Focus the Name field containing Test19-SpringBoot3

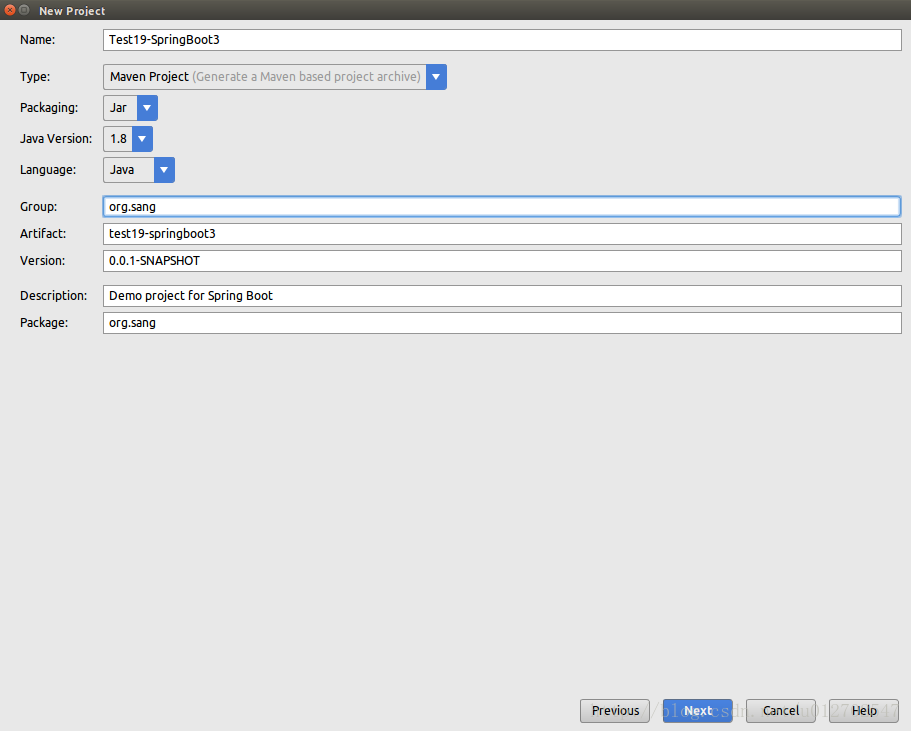coord(502,40)
